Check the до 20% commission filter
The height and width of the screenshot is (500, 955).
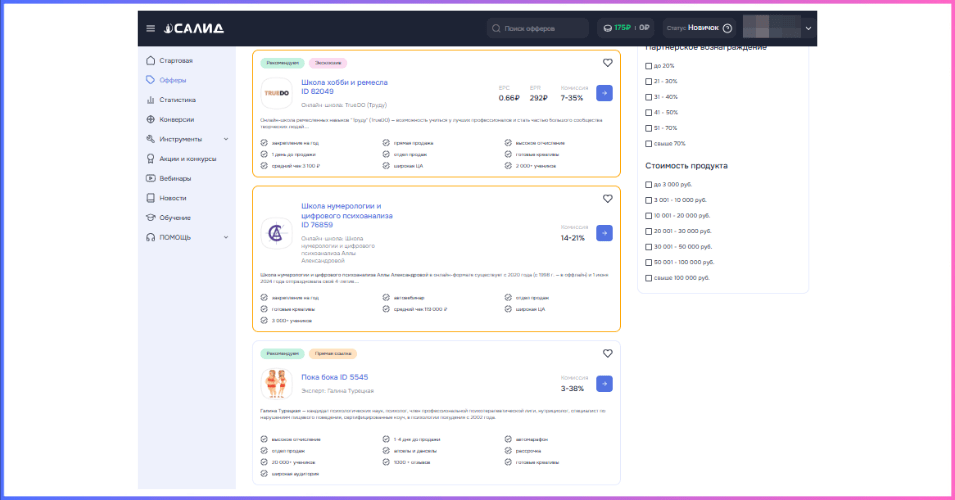pos(648,66)
